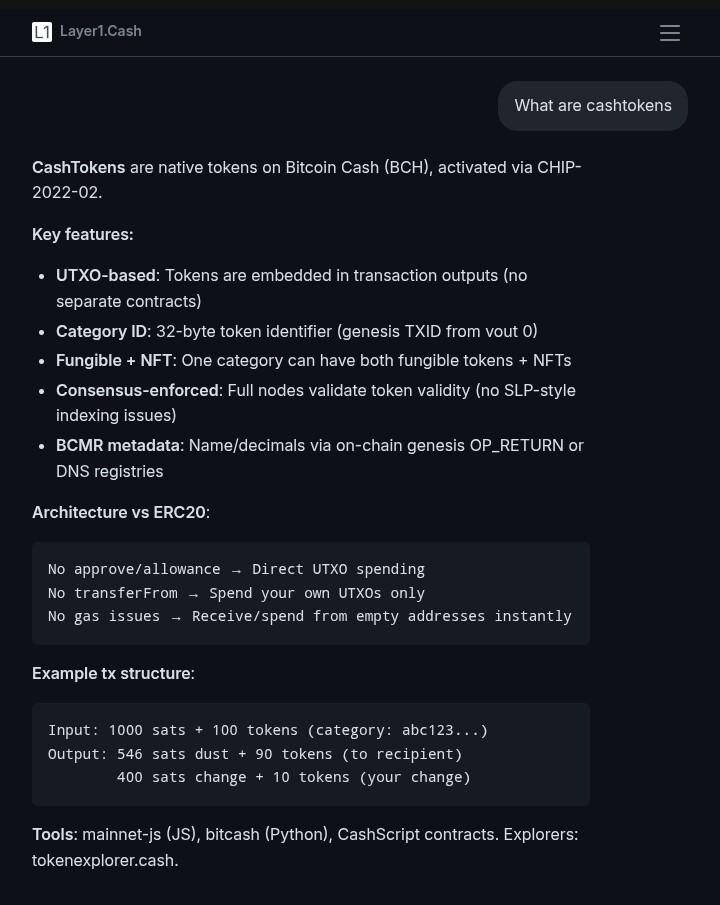Click the "No gas issues" code line
This screenshot has width=720, height=905.
(309, 616)
